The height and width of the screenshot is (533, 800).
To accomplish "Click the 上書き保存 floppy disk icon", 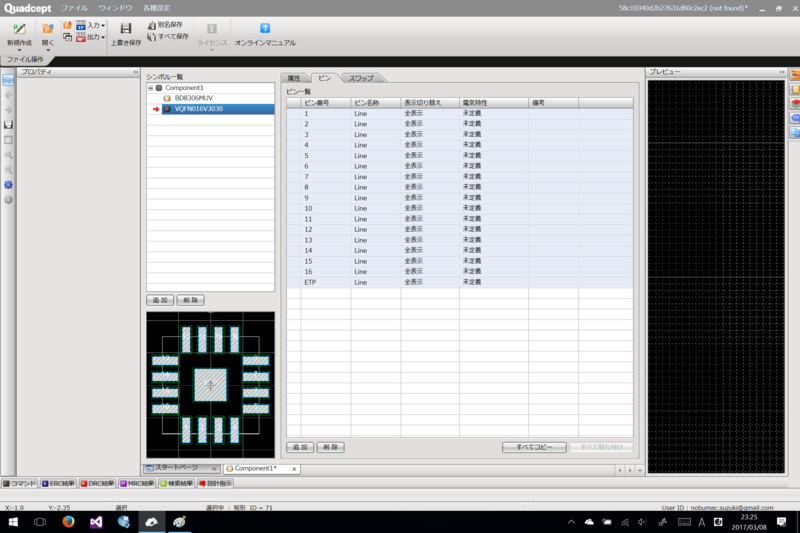I will [x=126, y=29].
